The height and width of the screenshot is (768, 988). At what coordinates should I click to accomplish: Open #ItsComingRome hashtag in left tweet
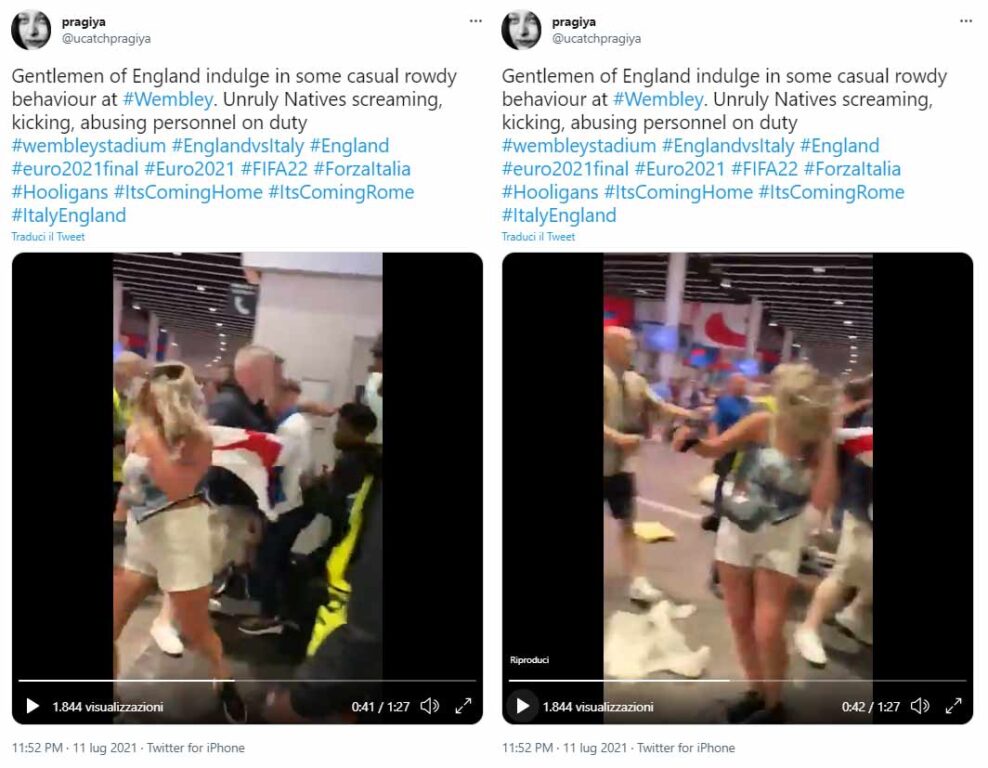[342, 192]
